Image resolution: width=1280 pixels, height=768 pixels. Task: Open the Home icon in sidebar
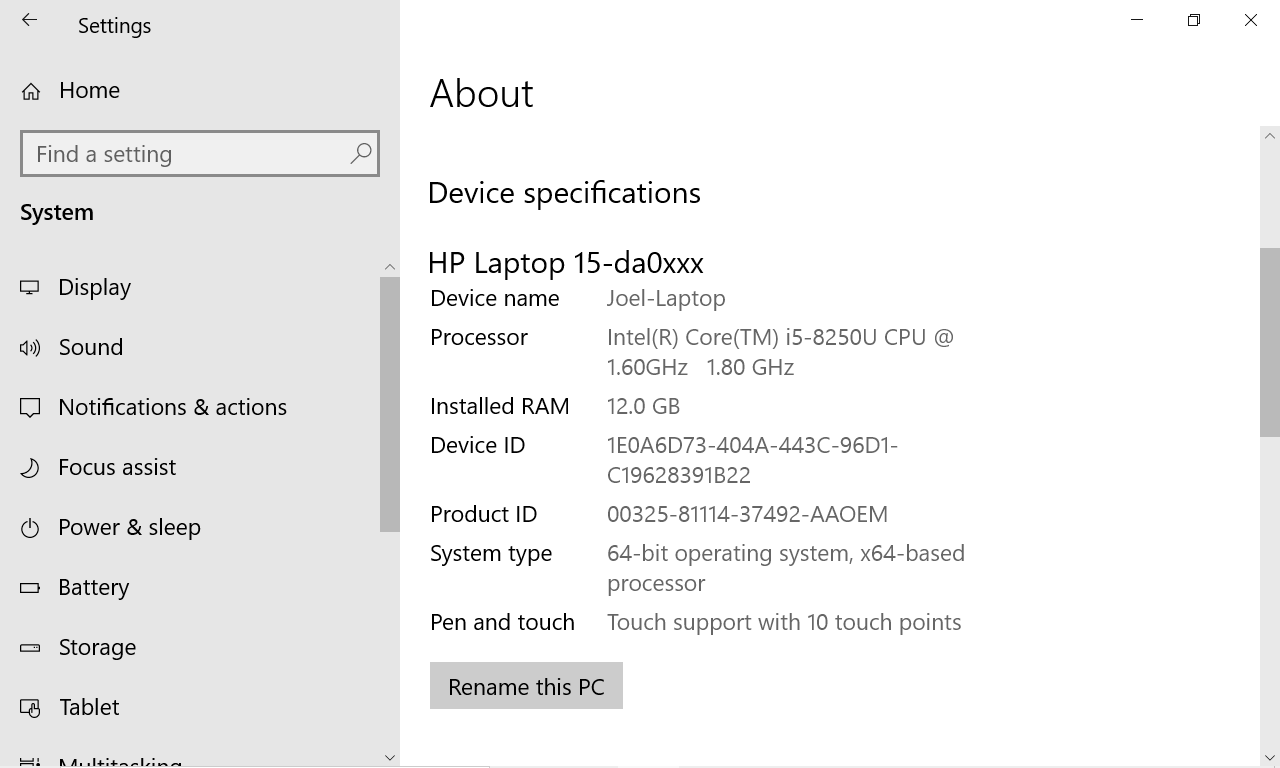pyautogui.click(x=31, y=91)
